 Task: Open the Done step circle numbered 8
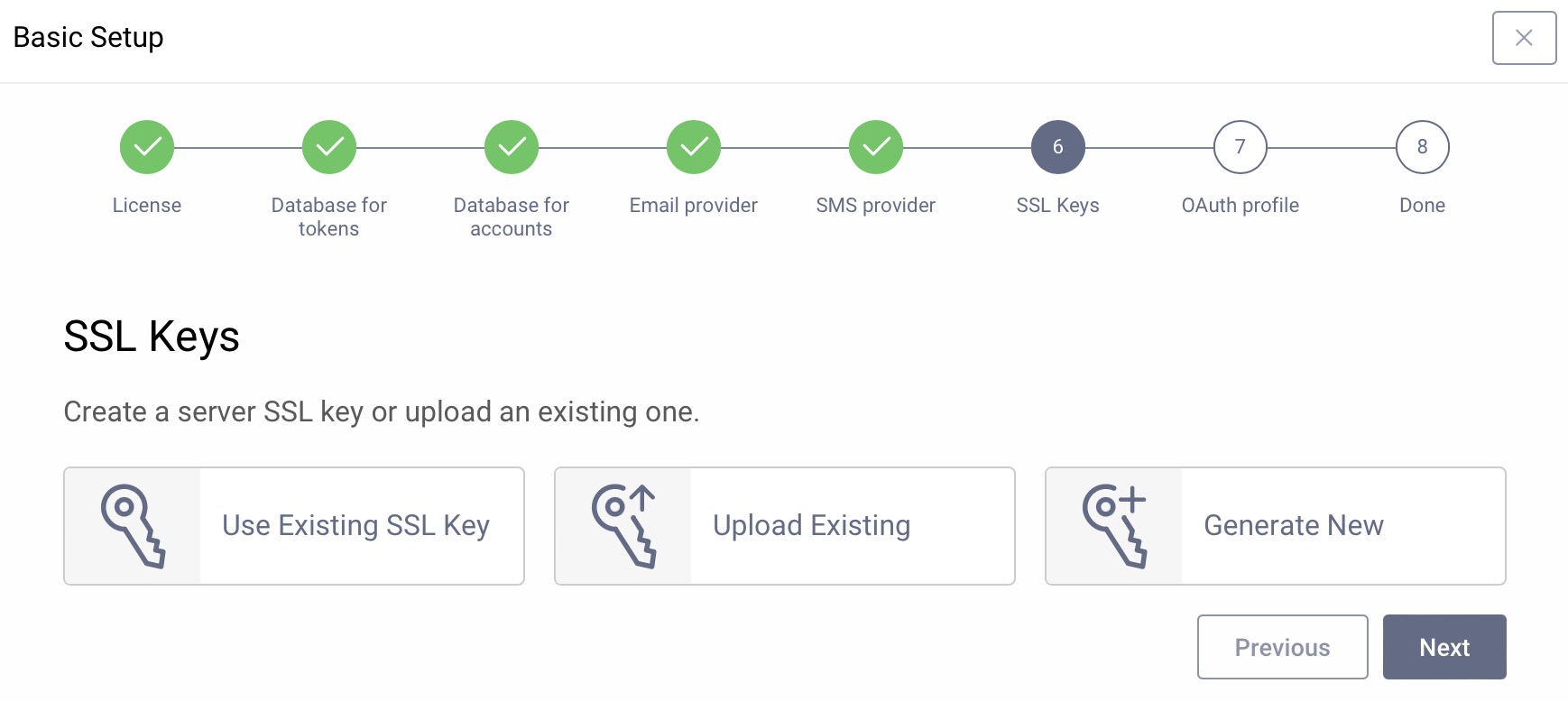(x=1423, y=147)
